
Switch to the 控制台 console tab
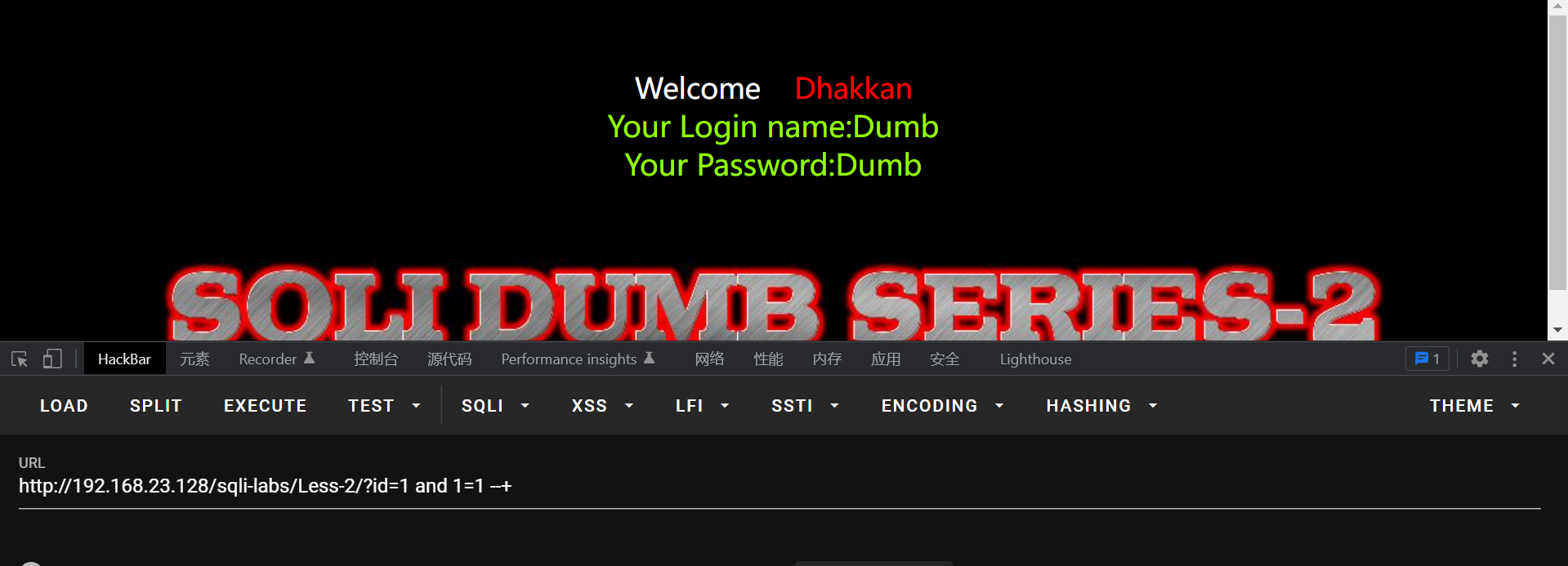pos(376,359)
